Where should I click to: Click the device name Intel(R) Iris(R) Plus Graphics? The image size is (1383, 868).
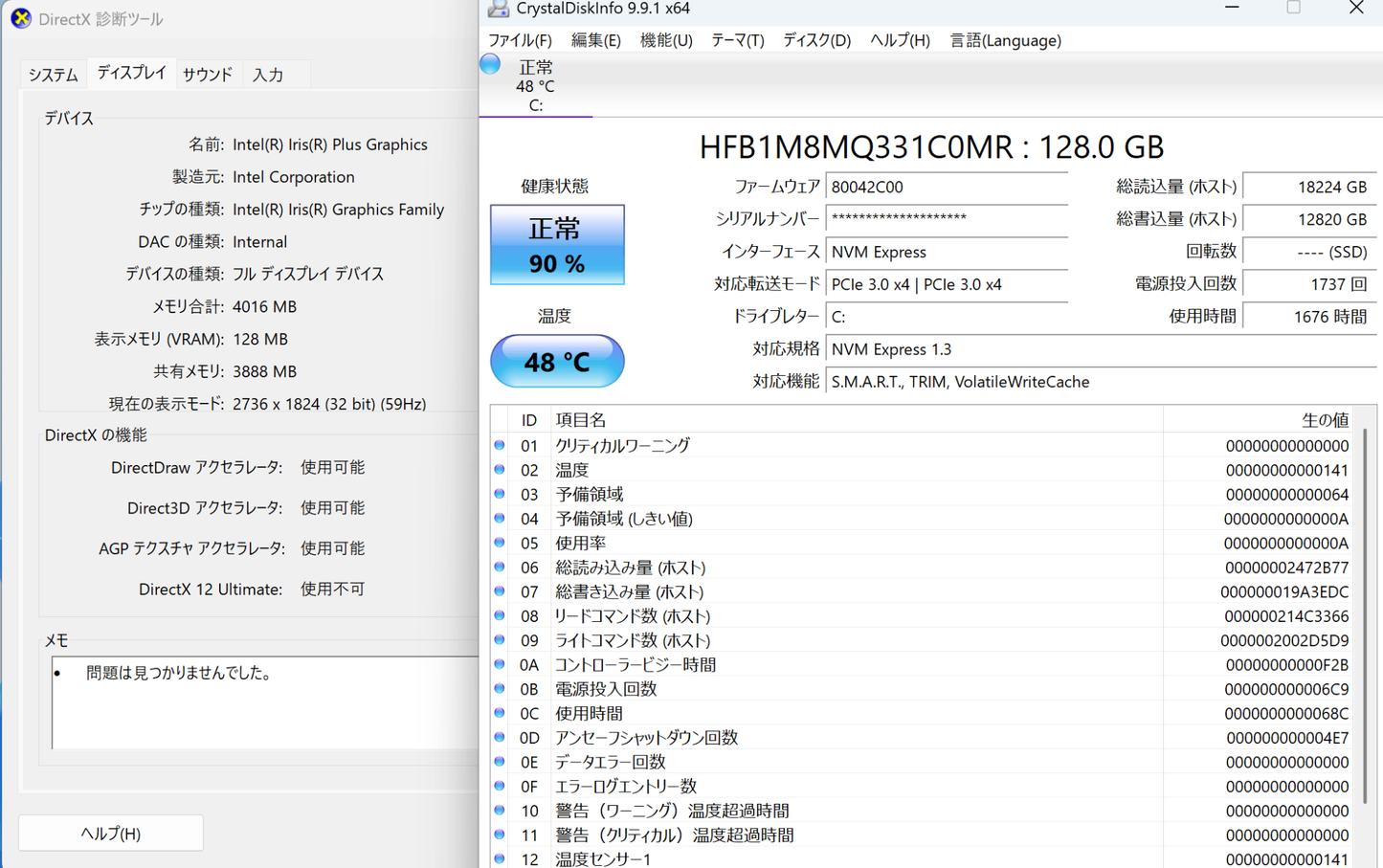pos(330,145)
